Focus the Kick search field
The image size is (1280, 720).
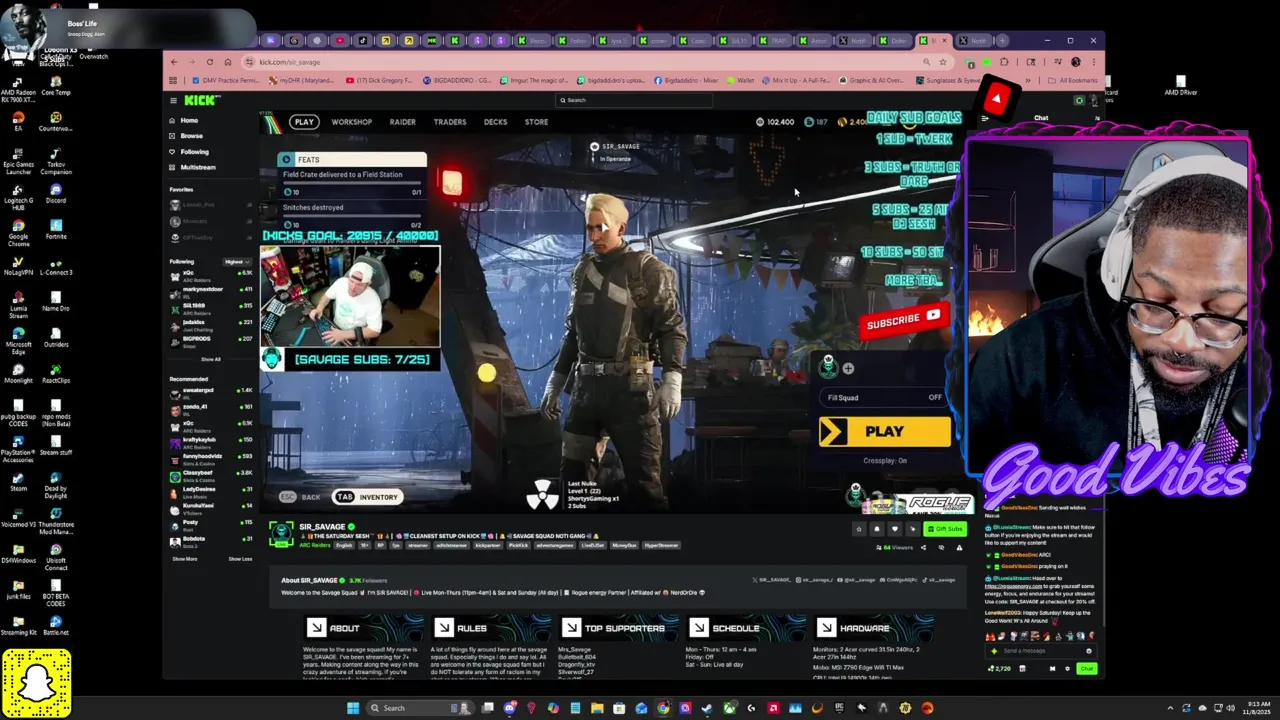pyautogui.click(x=634, y=100)
